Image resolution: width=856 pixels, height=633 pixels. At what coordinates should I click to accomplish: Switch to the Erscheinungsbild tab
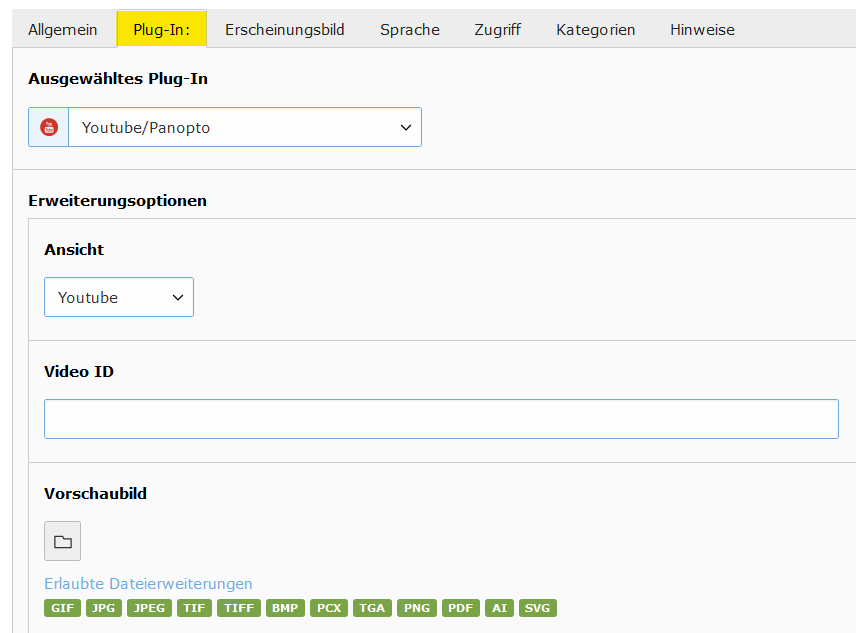point(284,29)
